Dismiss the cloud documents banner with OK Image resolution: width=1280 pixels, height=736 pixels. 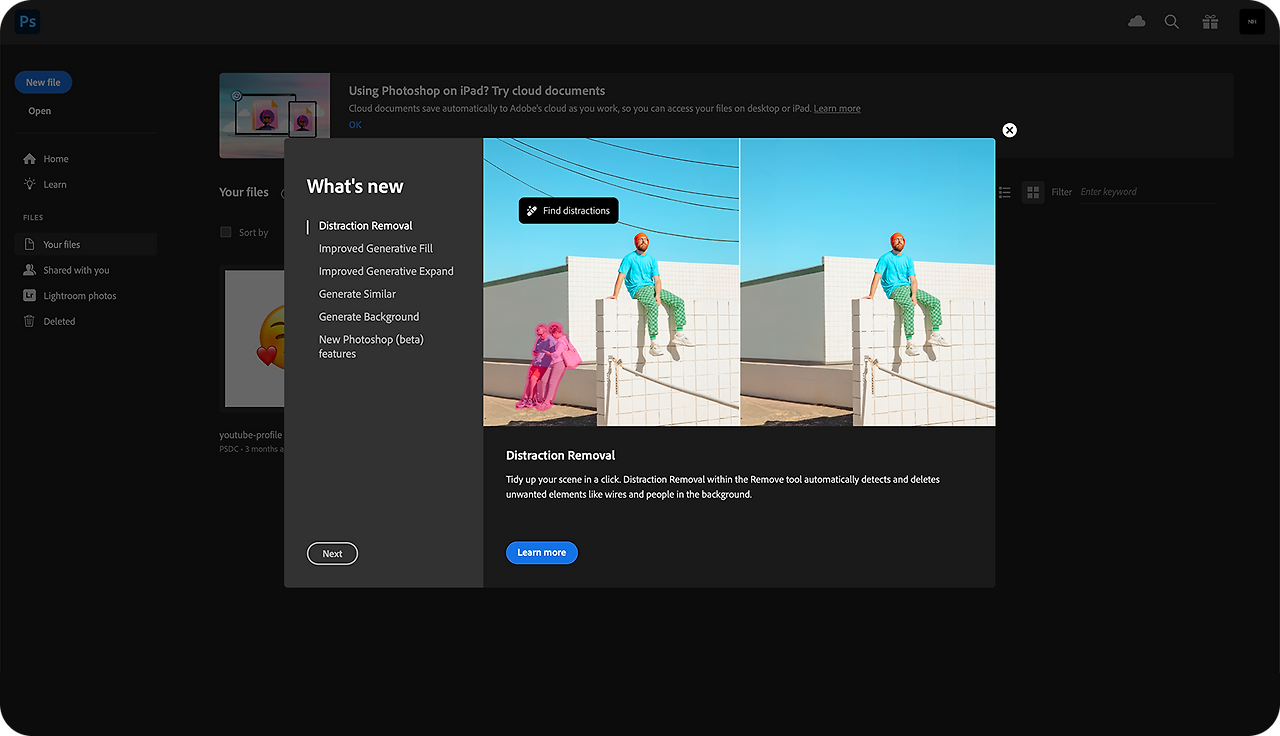pyautogui.click(x=355, y=125)
